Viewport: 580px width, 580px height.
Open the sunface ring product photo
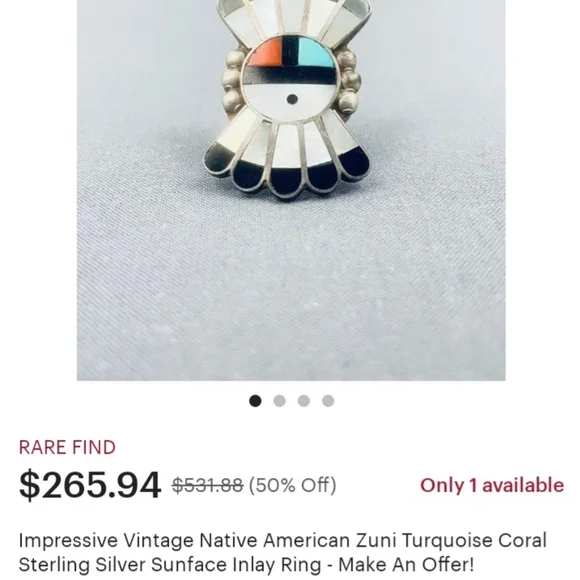point(291,190)
